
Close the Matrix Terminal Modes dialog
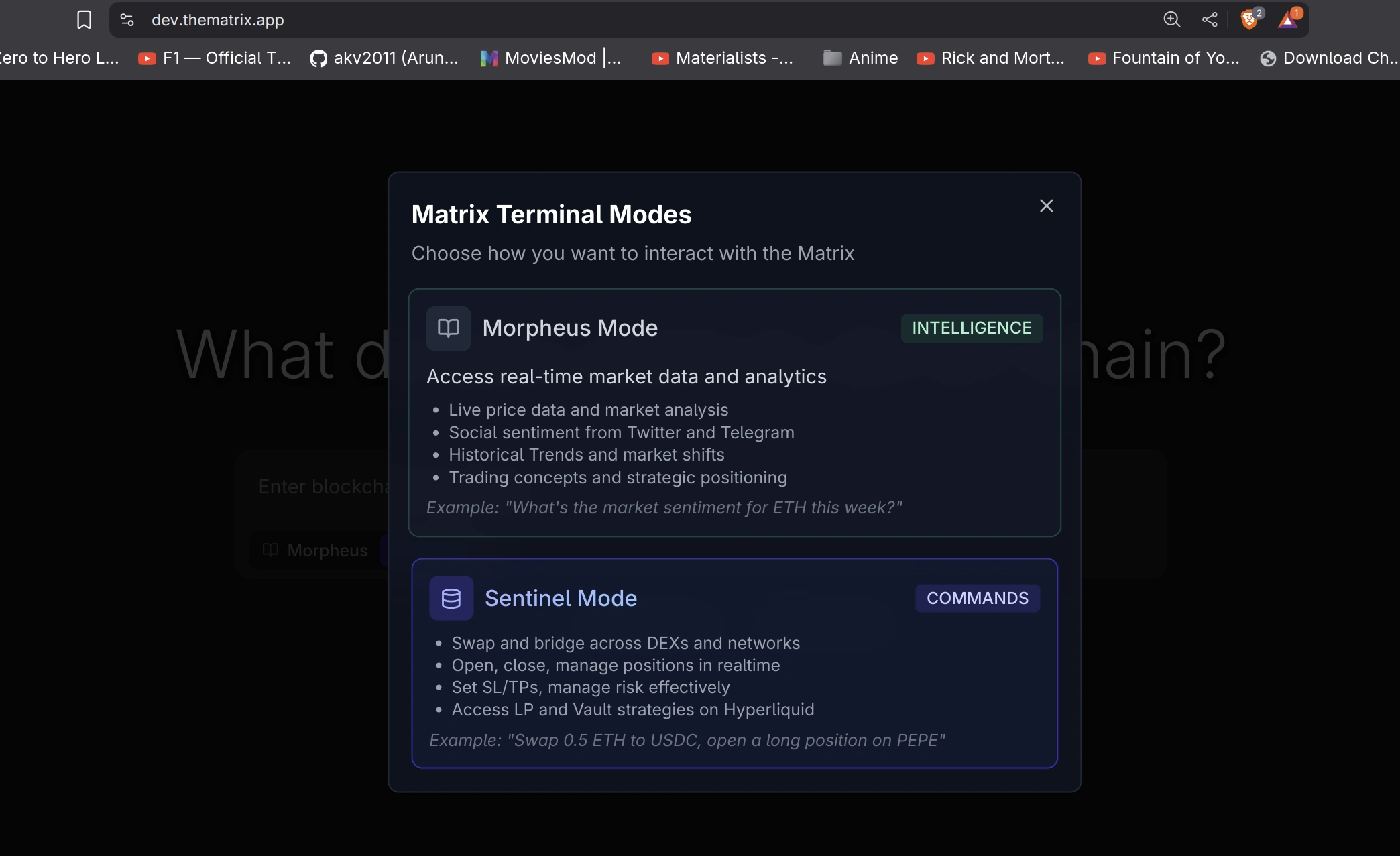(x=1046, y=206)
